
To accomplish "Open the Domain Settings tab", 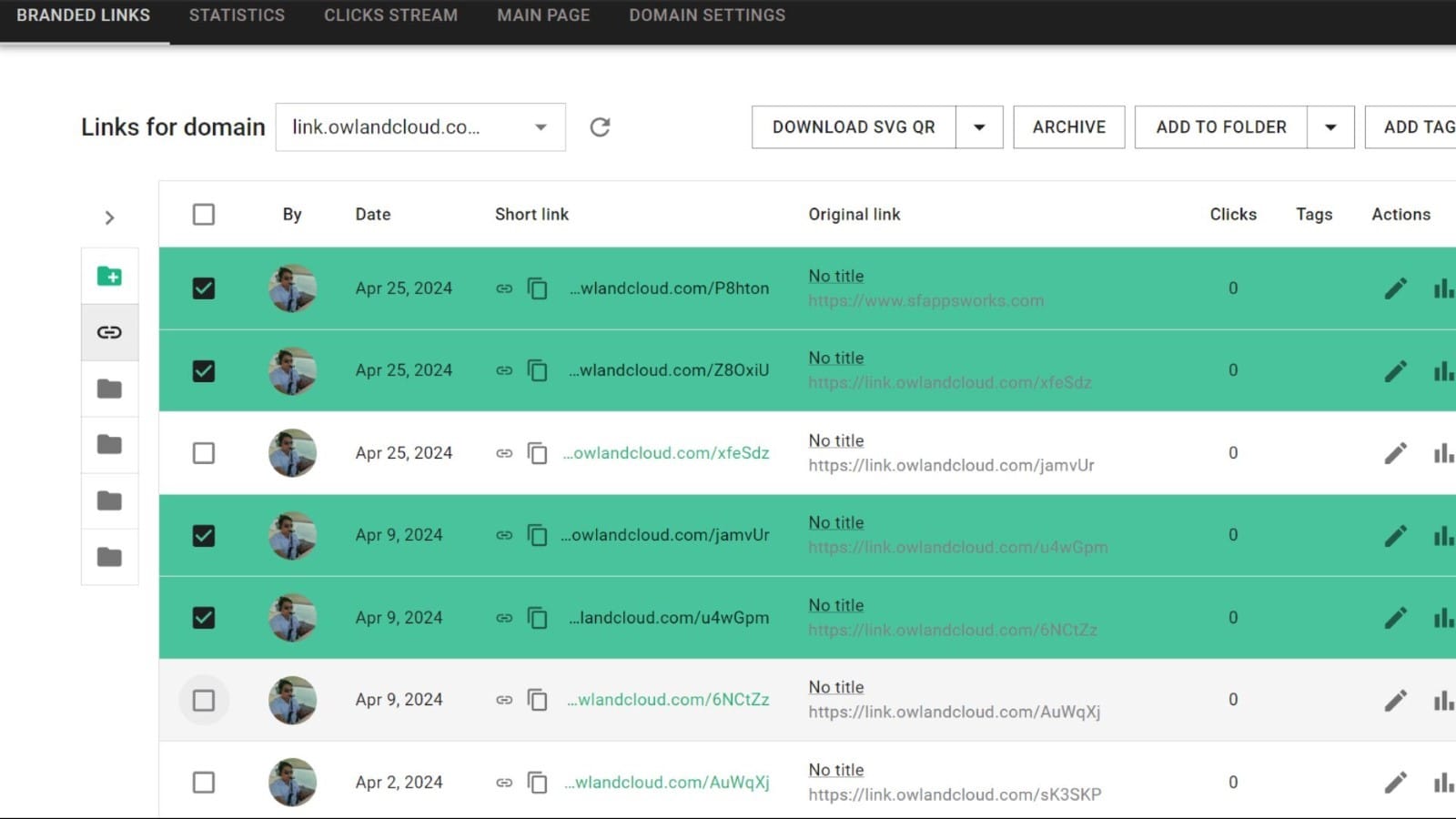I will coord(707,15).
